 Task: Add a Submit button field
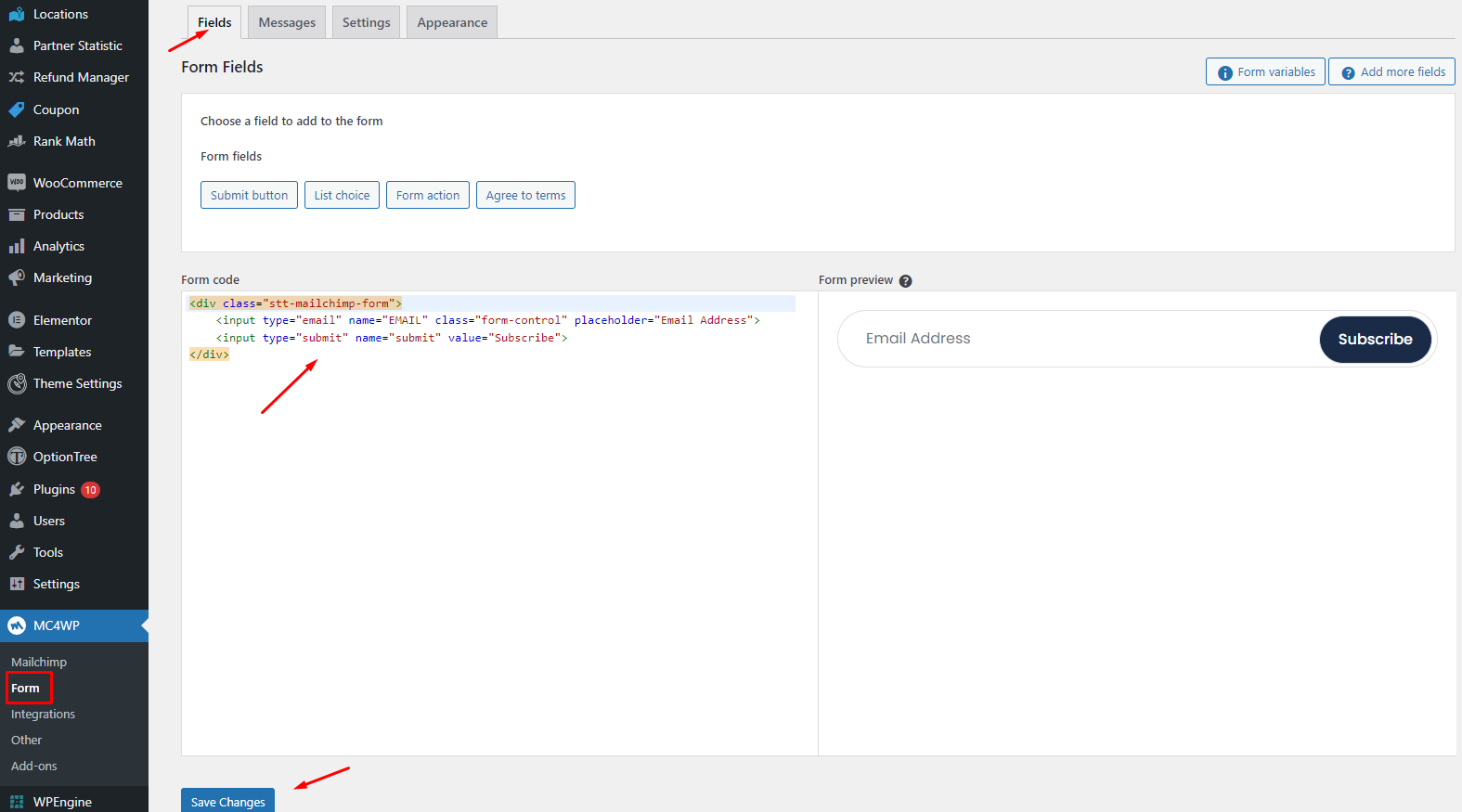pos(249,195)
